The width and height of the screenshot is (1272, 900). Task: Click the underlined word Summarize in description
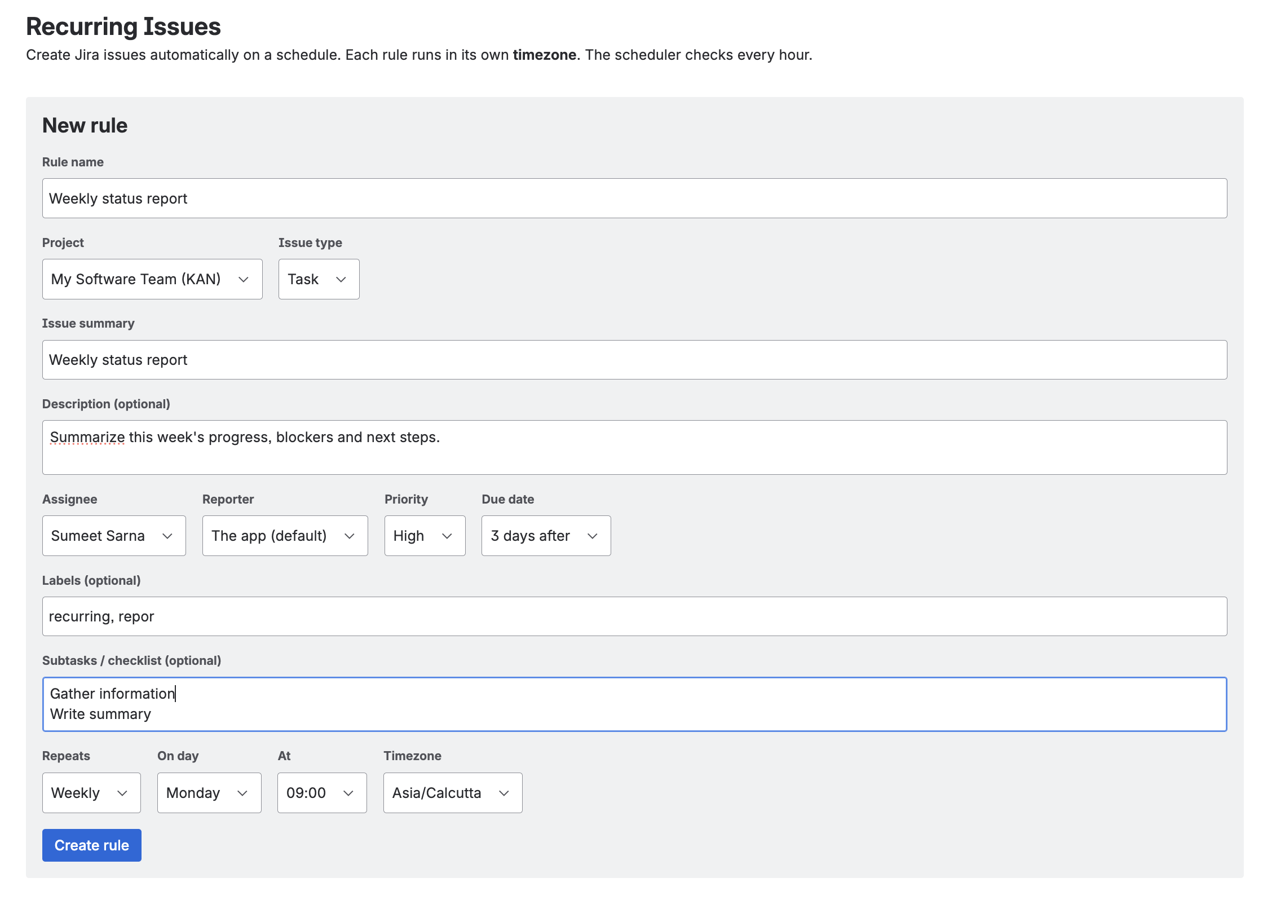coord(88,437)
